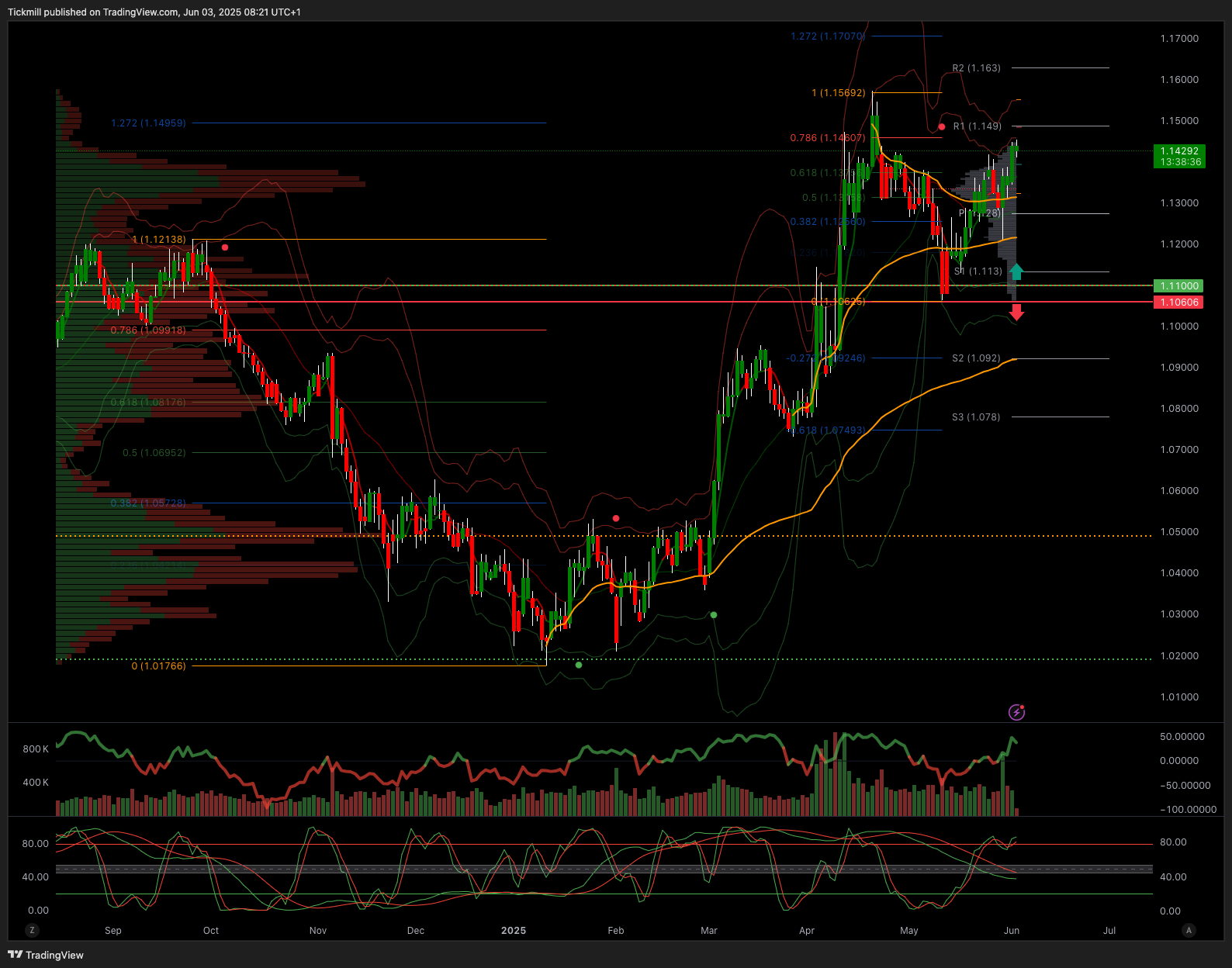The image size is (1232, 968).
Task: Click the −100.00000 oscillator scale value
Action: [x=1189, y=809]
